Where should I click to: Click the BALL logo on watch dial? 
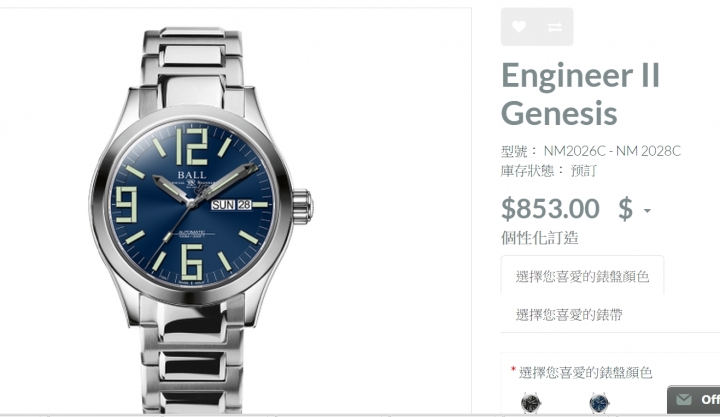[x=192, y=175]
